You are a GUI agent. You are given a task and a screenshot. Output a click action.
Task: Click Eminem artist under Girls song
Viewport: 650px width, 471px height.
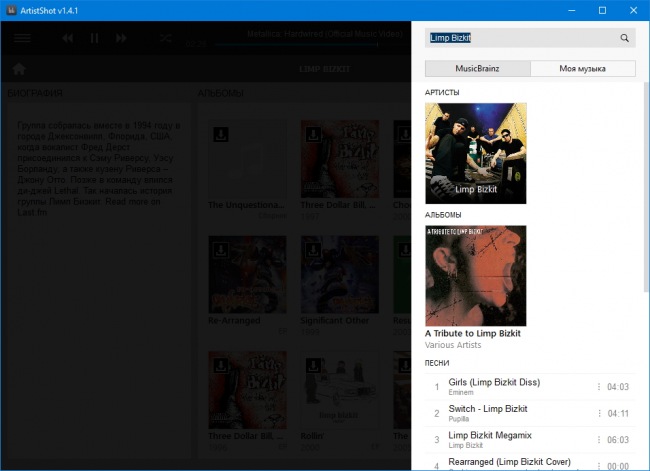(x=461, y=392)
